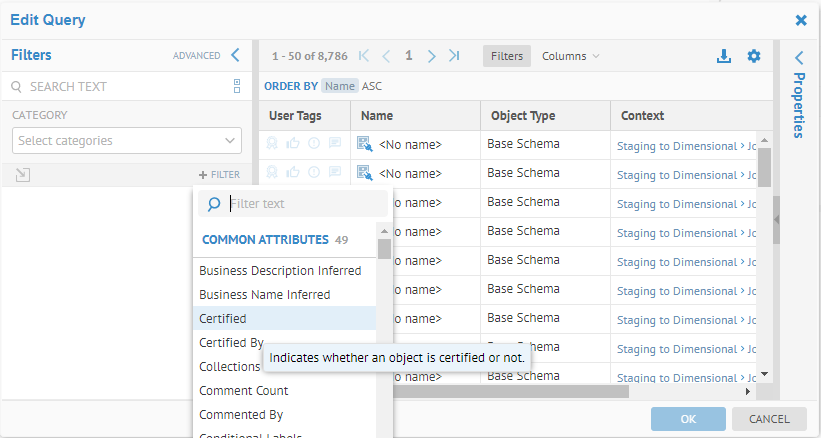Click the download results icon
The height and width of the screenshot is (438, 821).
pos(724,56)
